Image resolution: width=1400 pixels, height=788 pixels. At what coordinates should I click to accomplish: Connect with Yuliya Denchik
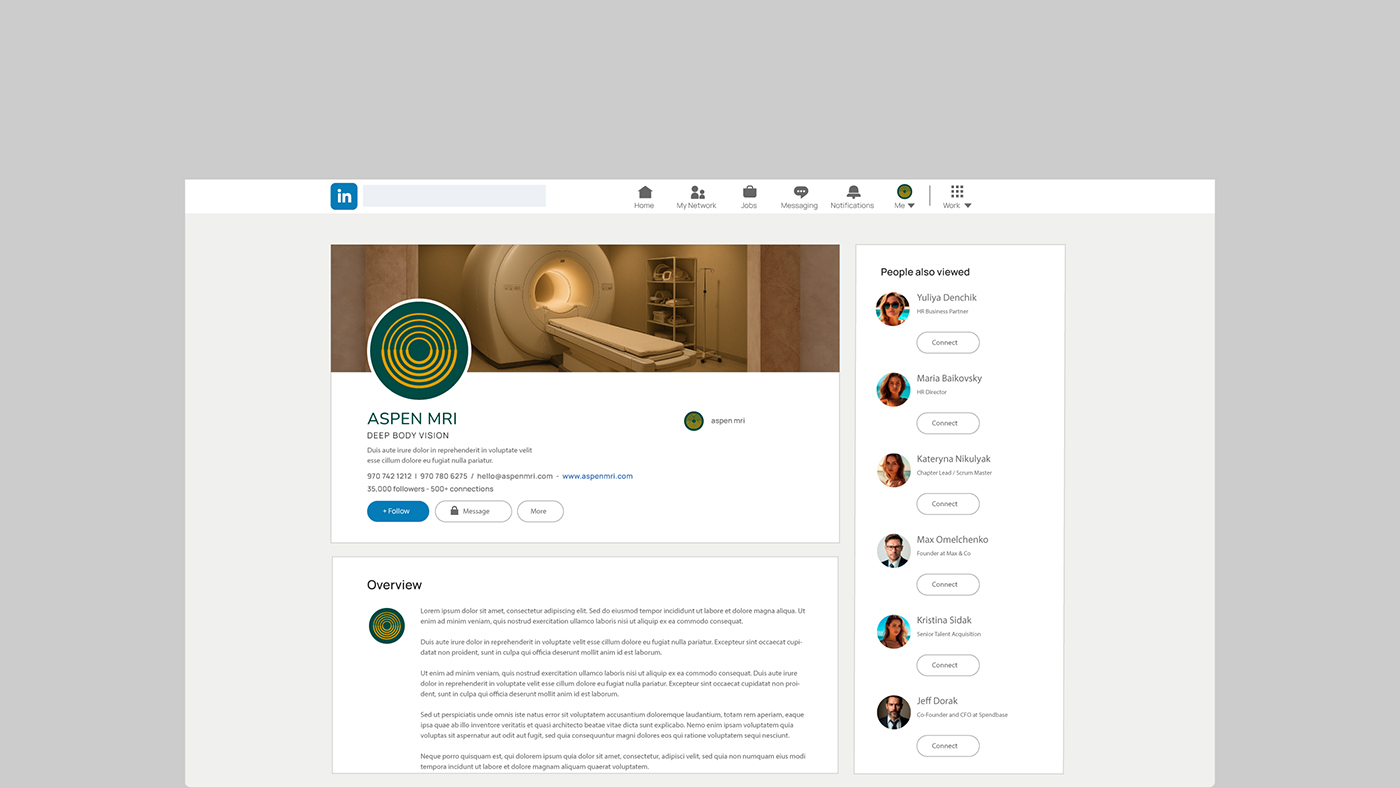click(x=948, y=342)
